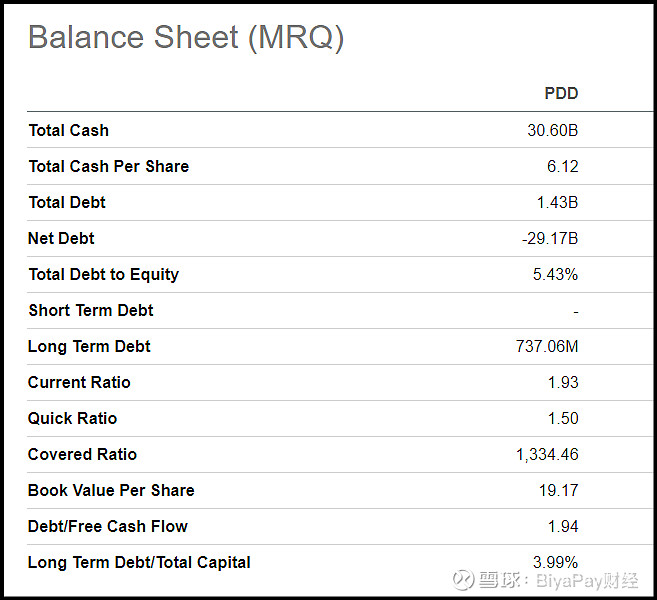Click the Total Cash value 30.60B
657x600 pixels.
(x=553, y=130)
